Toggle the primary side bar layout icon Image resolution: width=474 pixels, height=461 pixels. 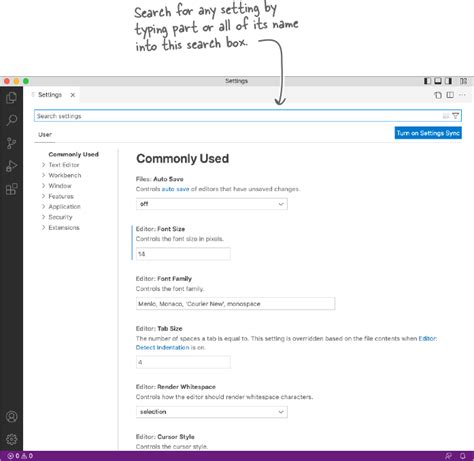[427, 81]
